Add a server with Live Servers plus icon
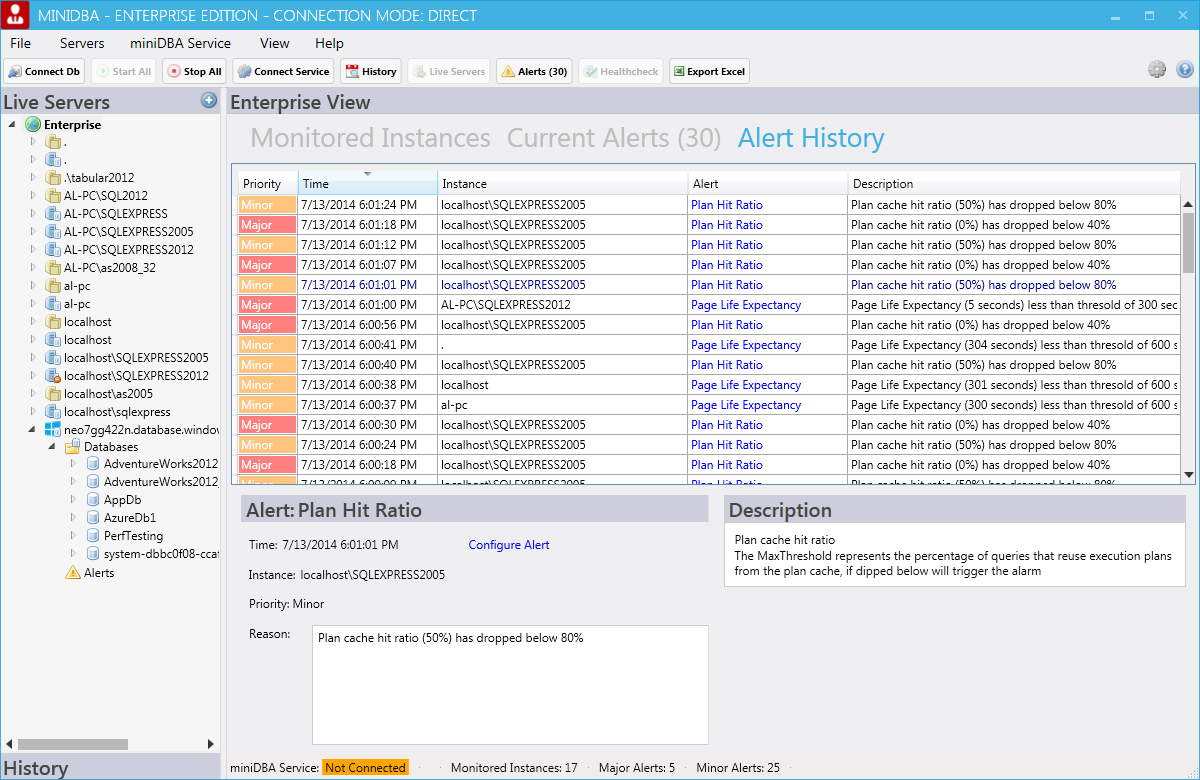This screenshot has height=780, width=1200. coord(209,100)
